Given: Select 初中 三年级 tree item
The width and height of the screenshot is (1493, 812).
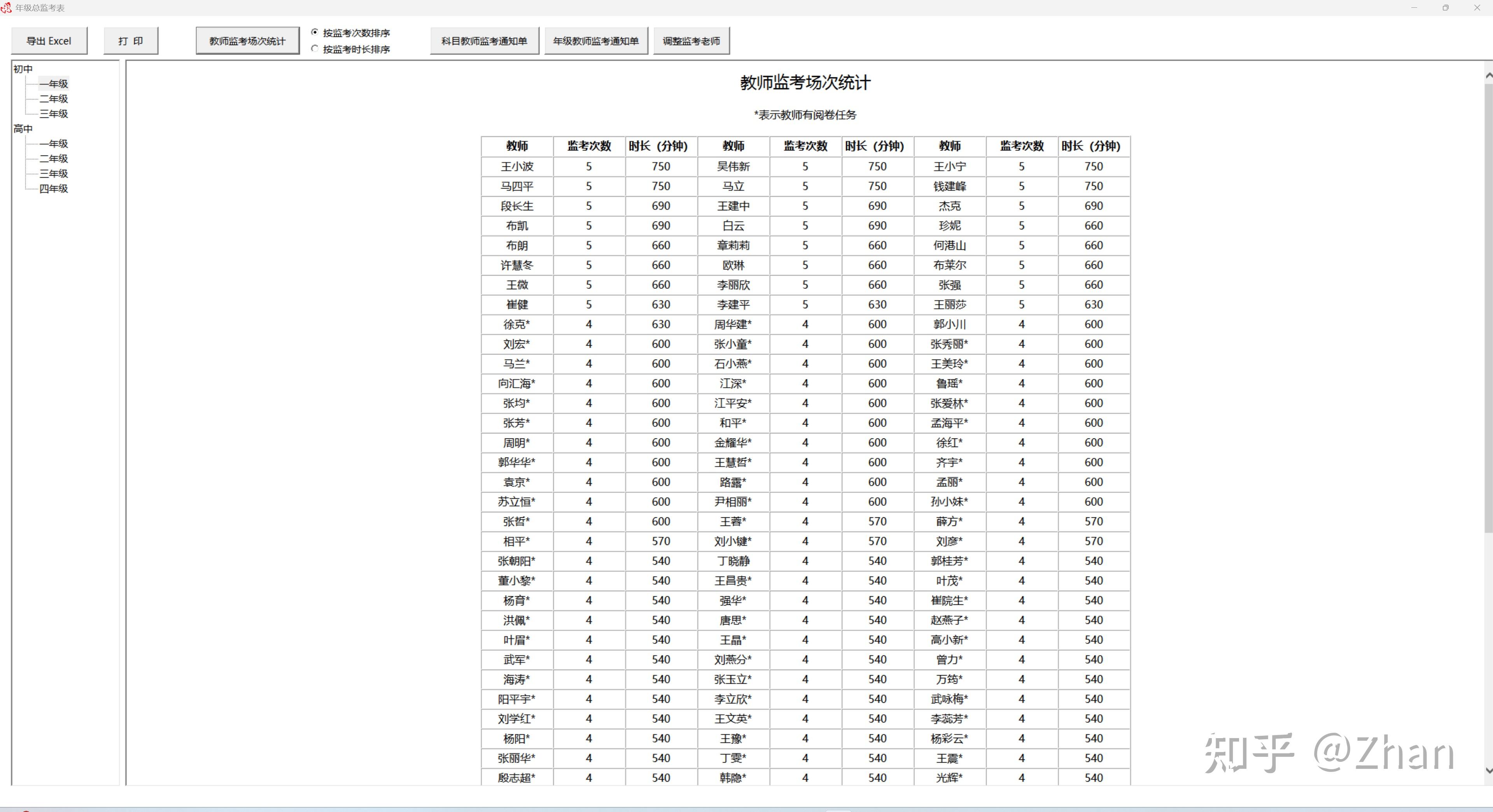Looking at the screenshot, I should [x=54, y=114].
